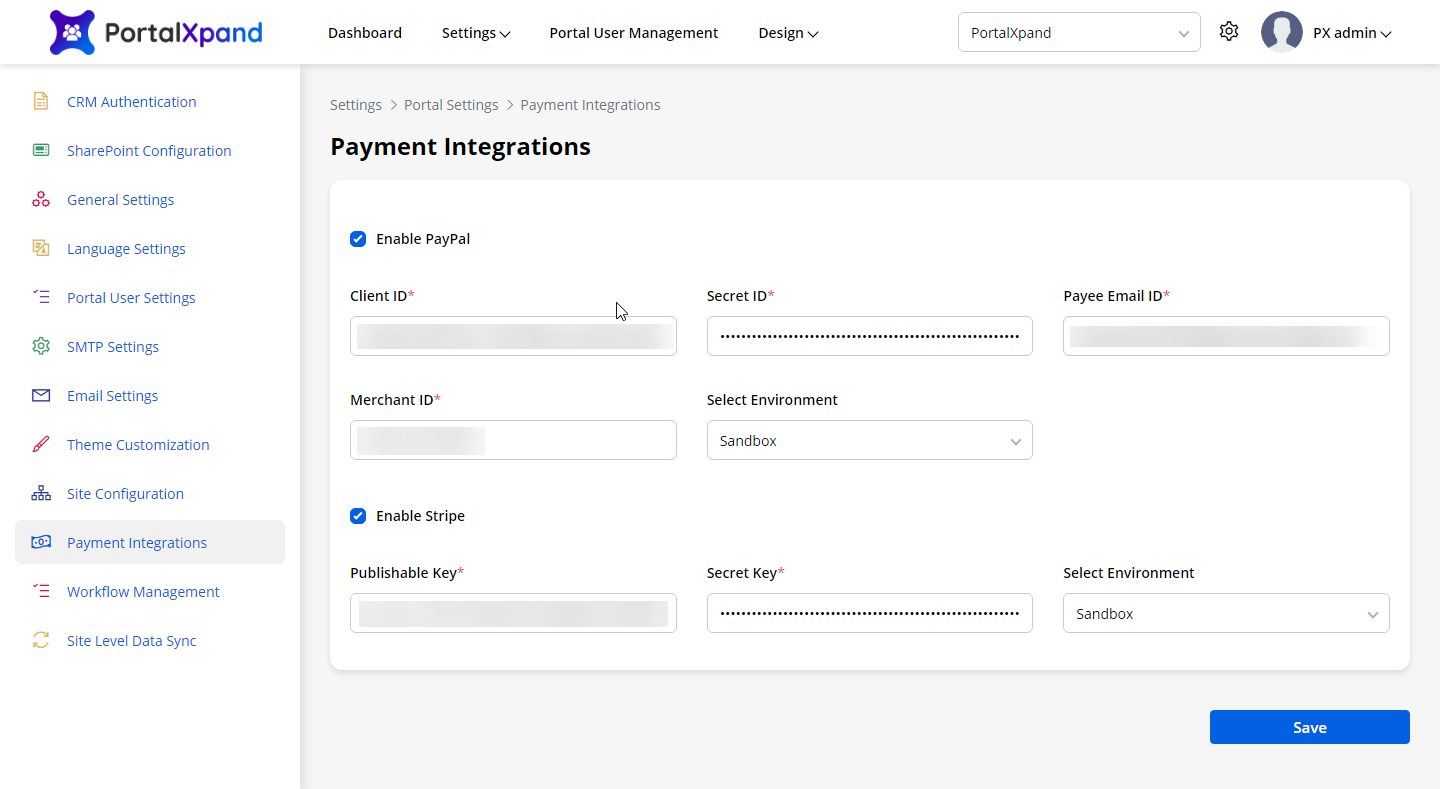1440x789 pixels.
Task: Click the Email Settings envelope icon
Action: point(41,396)
